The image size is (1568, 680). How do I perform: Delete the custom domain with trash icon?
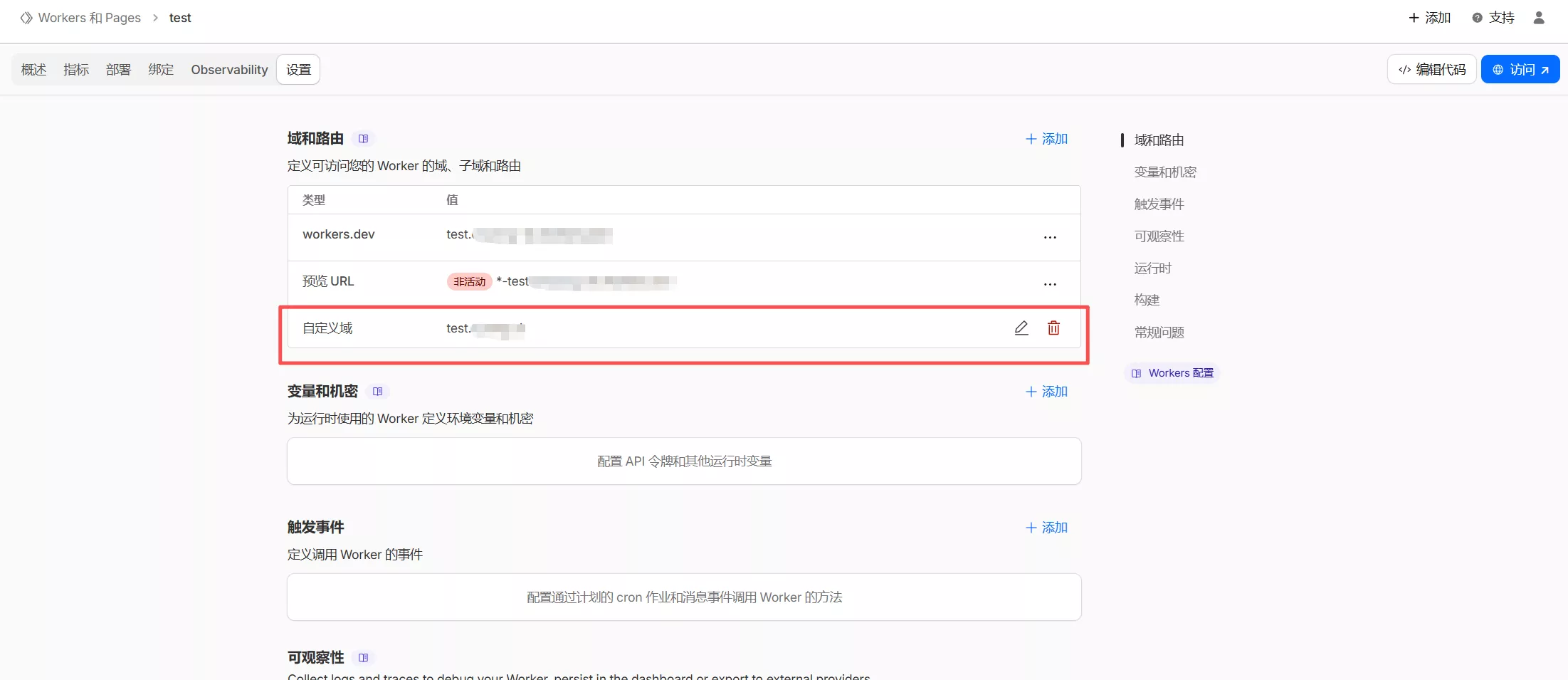point(1053,328)
